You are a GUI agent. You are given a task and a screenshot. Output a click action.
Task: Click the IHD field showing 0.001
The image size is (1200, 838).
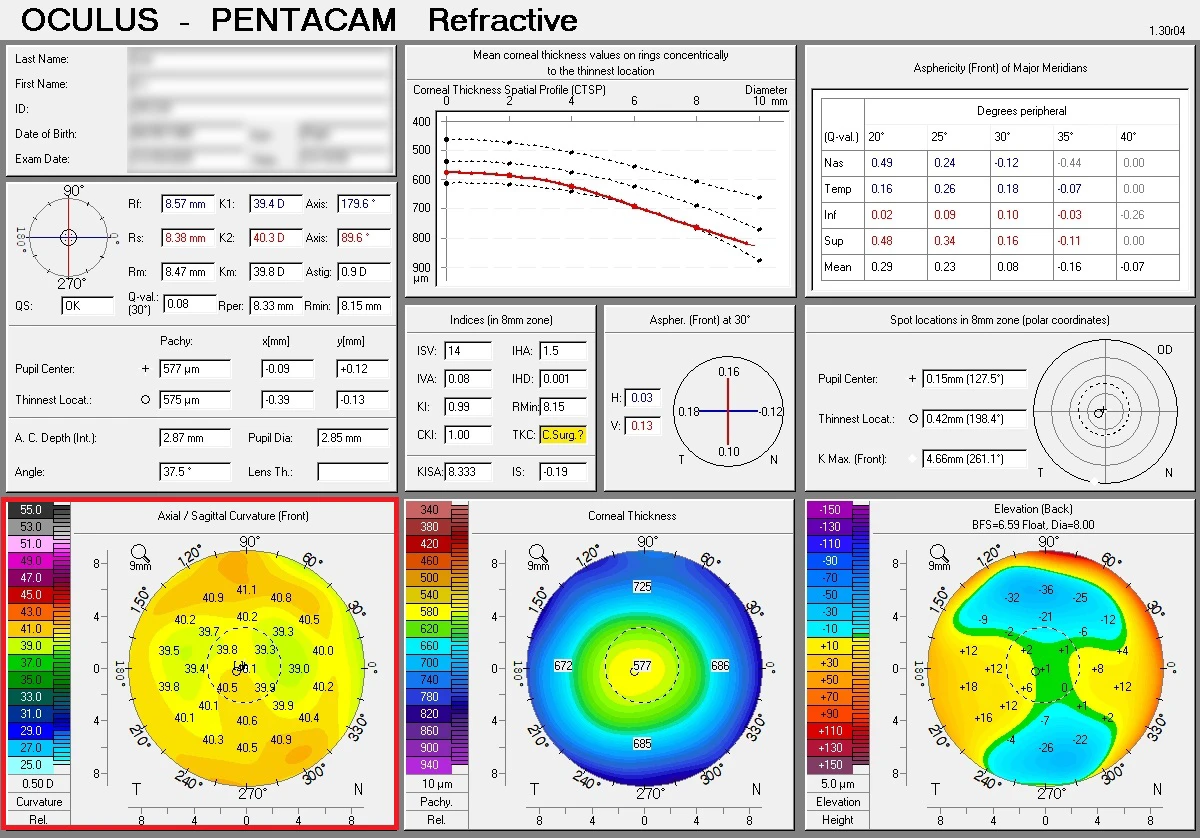[562, 379]
